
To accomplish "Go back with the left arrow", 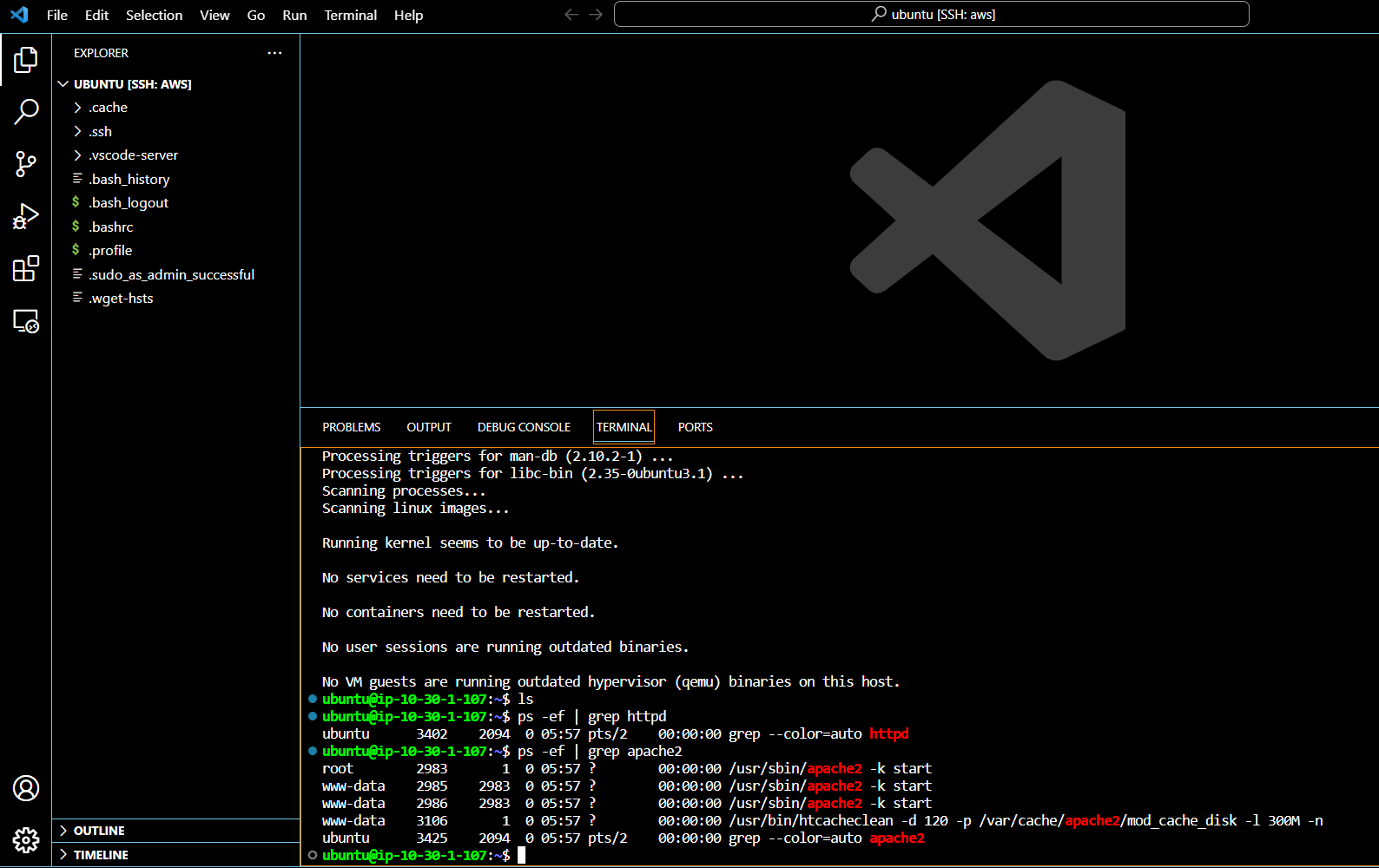I will click(x=571, y=15).
